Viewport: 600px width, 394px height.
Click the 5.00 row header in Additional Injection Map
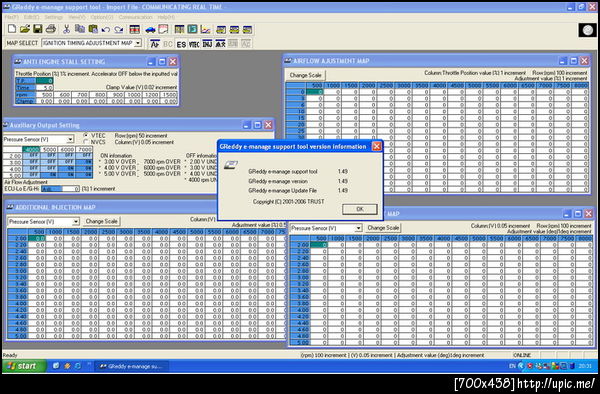click(17, 336)
